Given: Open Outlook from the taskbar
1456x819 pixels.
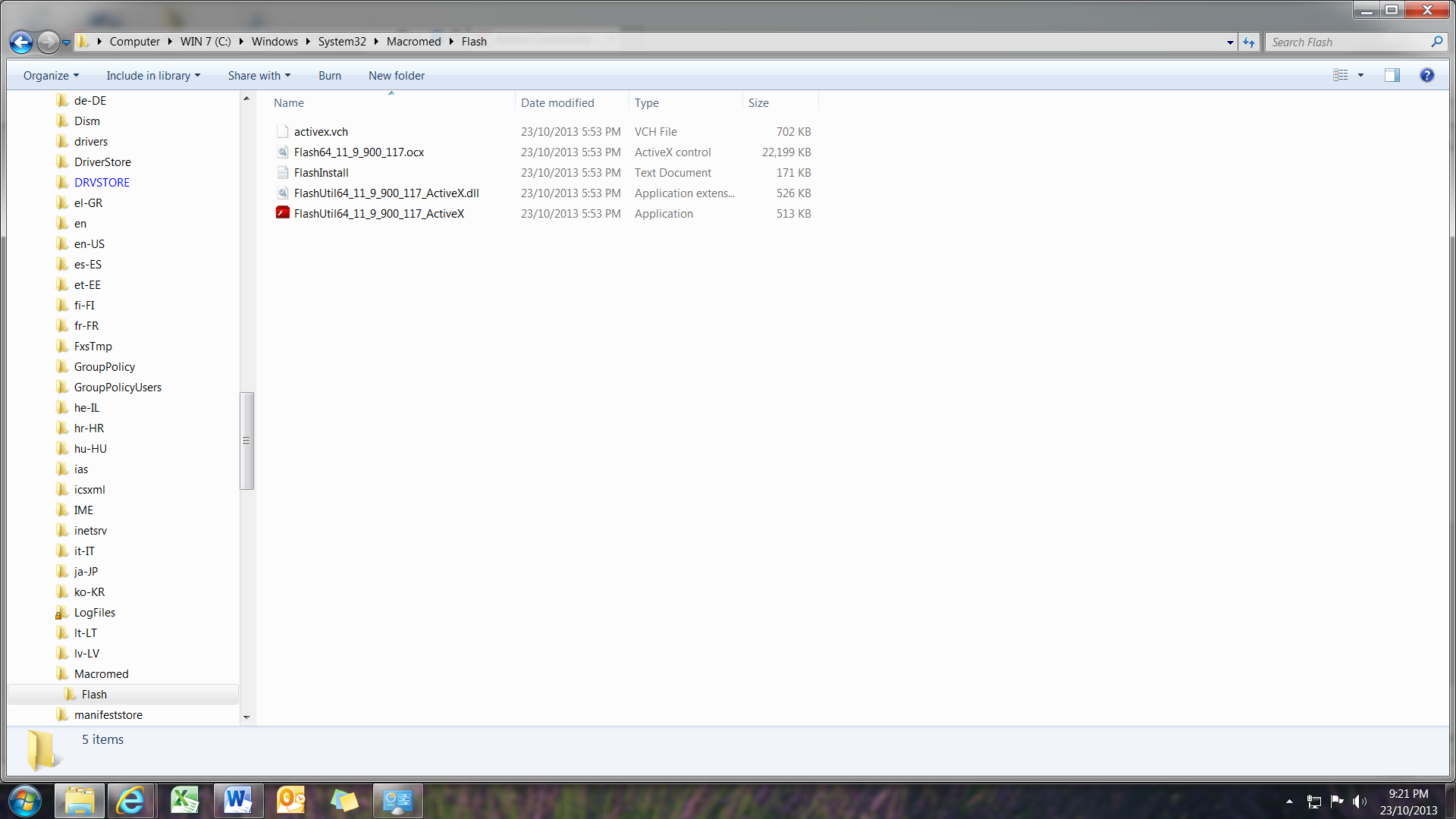Looking at the screenshot, I should (x=291, y=800).
